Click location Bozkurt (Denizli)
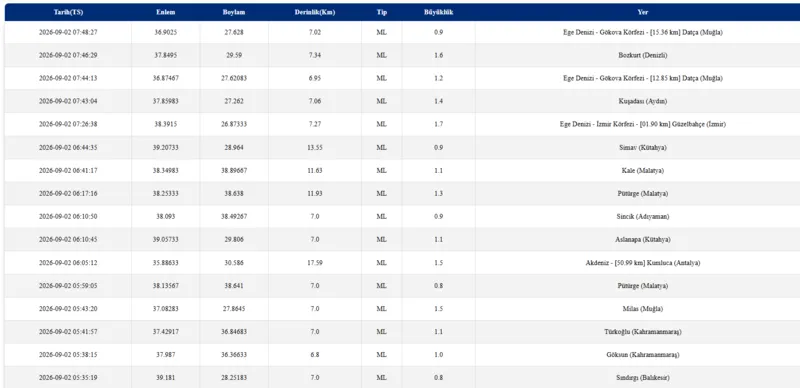Screen dimensions: 800x388 coord(642,55)
